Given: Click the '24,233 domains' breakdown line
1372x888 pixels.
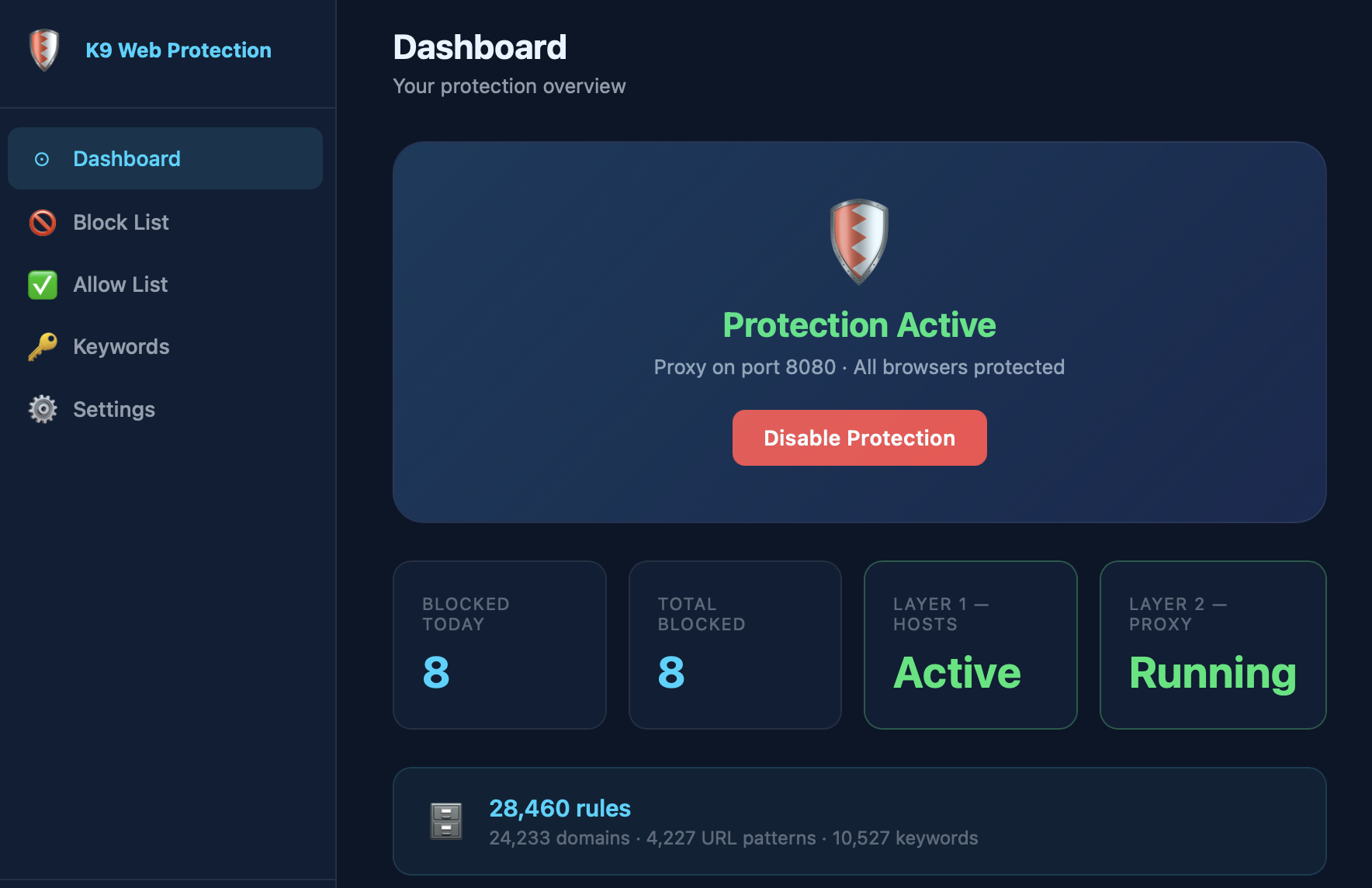Looking at the screenshot, I should pos(733,838).
